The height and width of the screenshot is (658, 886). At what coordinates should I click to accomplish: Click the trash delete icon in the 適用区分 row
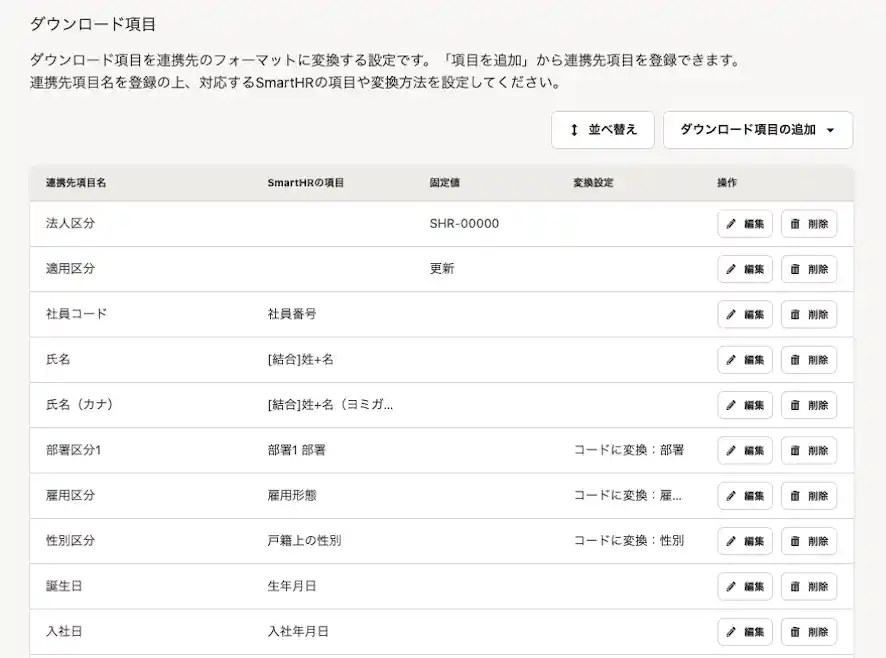pos(793,268)
